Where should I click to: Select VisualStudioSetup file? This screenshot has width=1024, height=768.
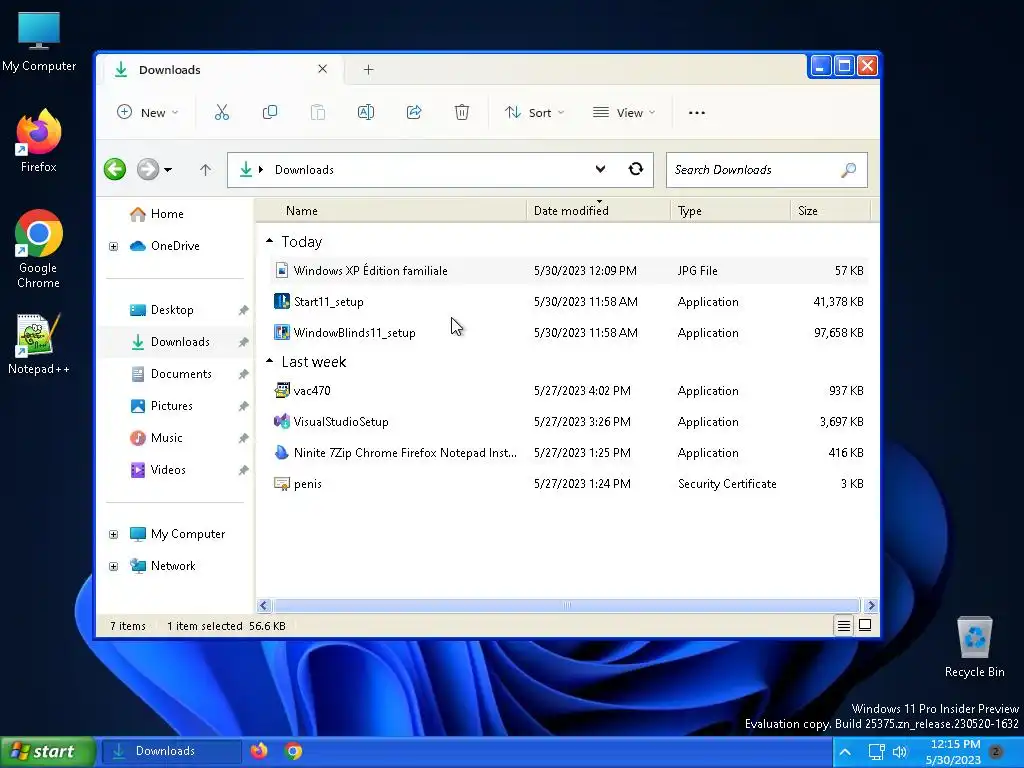[569, 422]
